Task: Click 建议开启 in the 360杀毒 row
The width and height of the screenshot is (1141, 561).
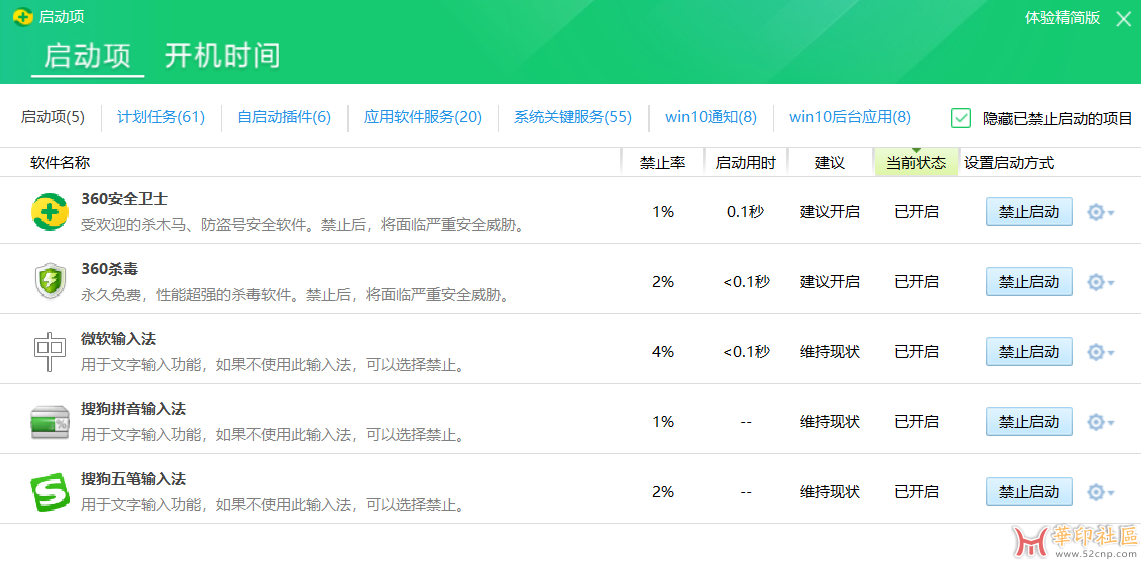Action: (830, 282)
